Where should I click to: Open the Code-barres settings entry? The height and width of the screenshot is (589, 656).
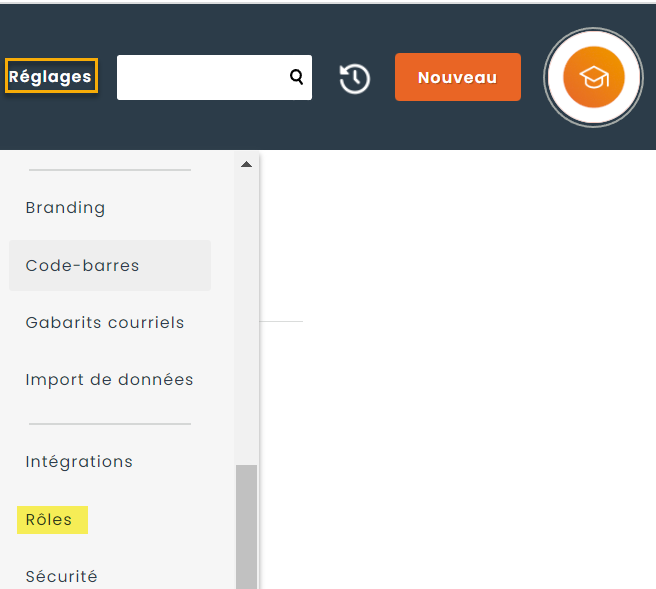point(82,266)
